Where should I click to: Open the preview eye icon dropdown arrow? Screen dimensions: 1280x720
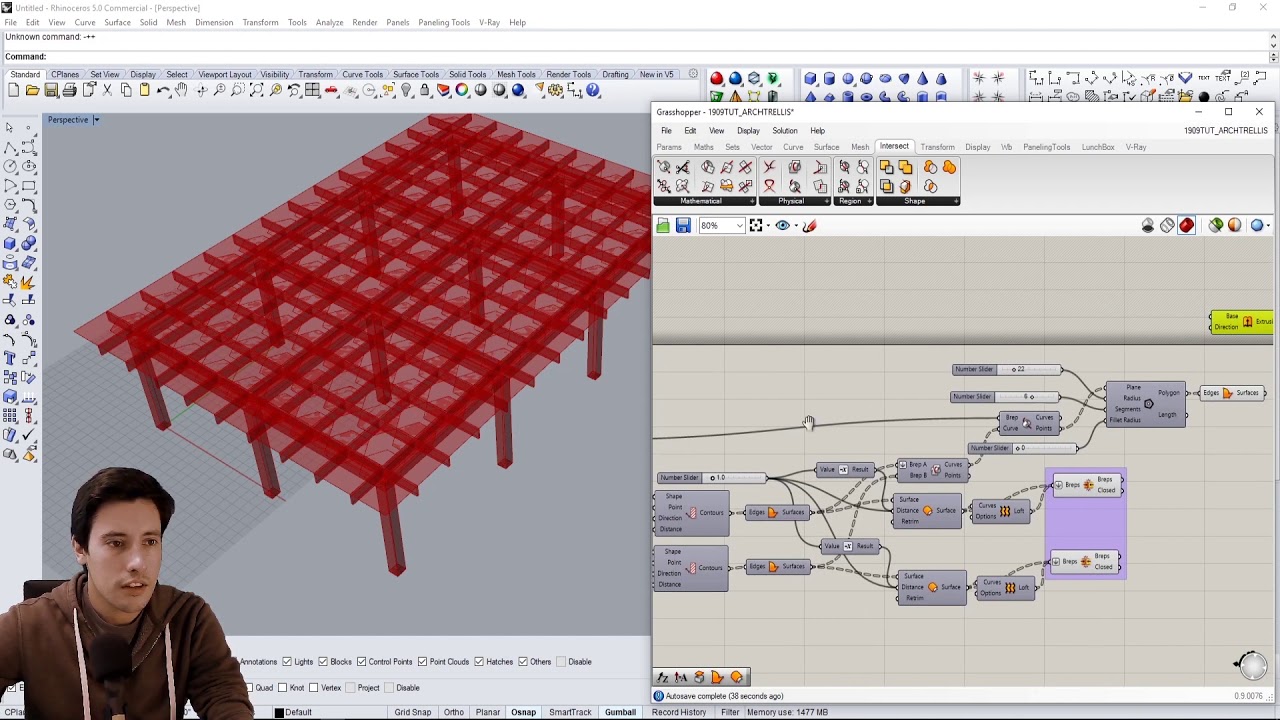[795, 226]
